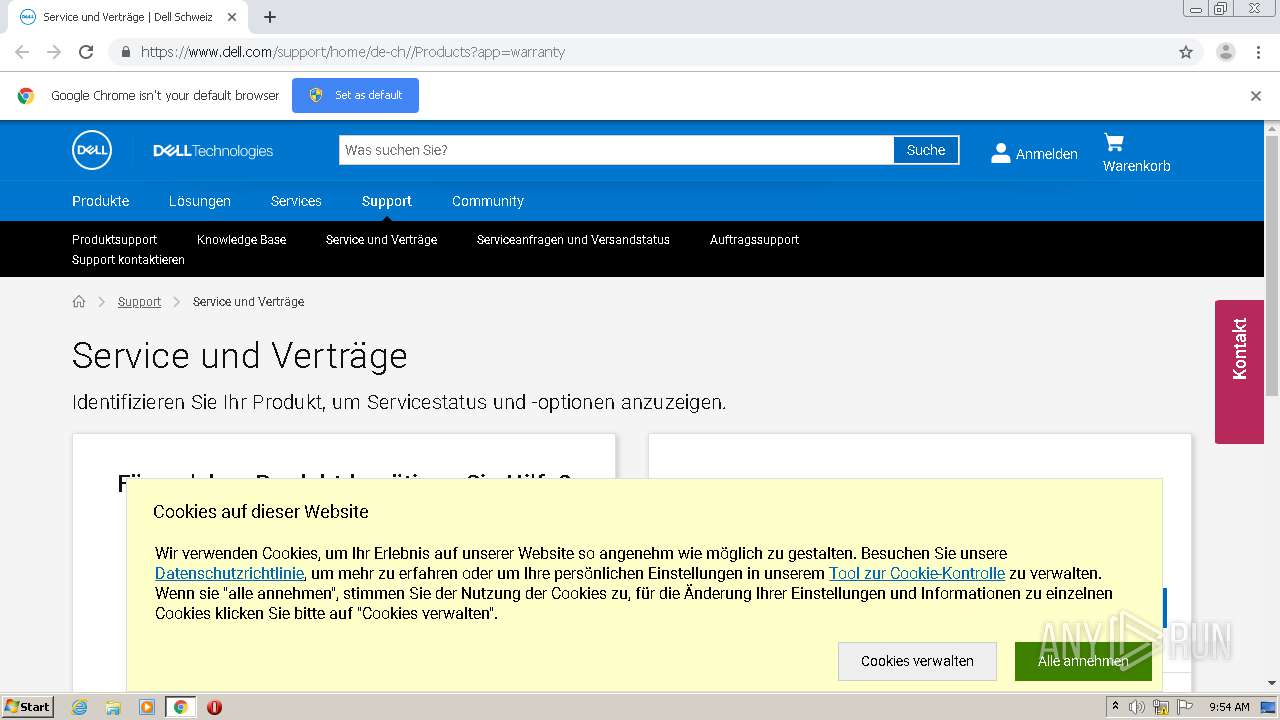This screenshot has height=720, width=1280.
Task: View site info via the lock icon
Action: (x=125, y=52)
